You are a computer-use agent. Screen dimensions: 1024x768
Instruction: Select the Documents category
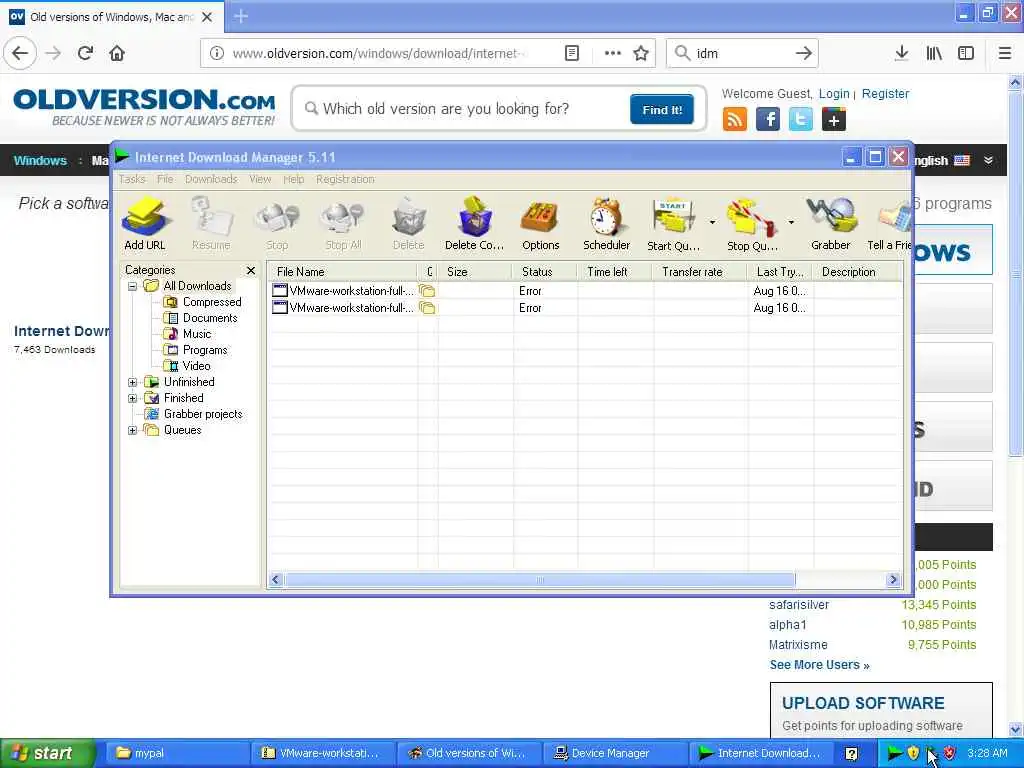(x=201, y=318)
